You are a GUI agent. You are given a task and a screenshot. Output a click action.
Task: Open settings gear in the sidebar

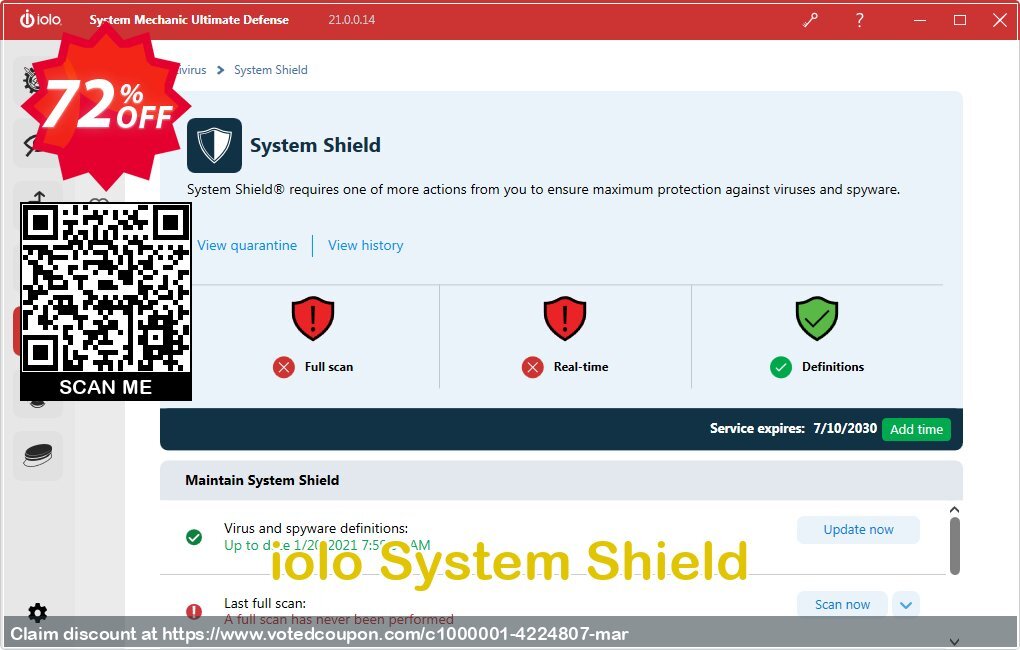click(38, 612)
